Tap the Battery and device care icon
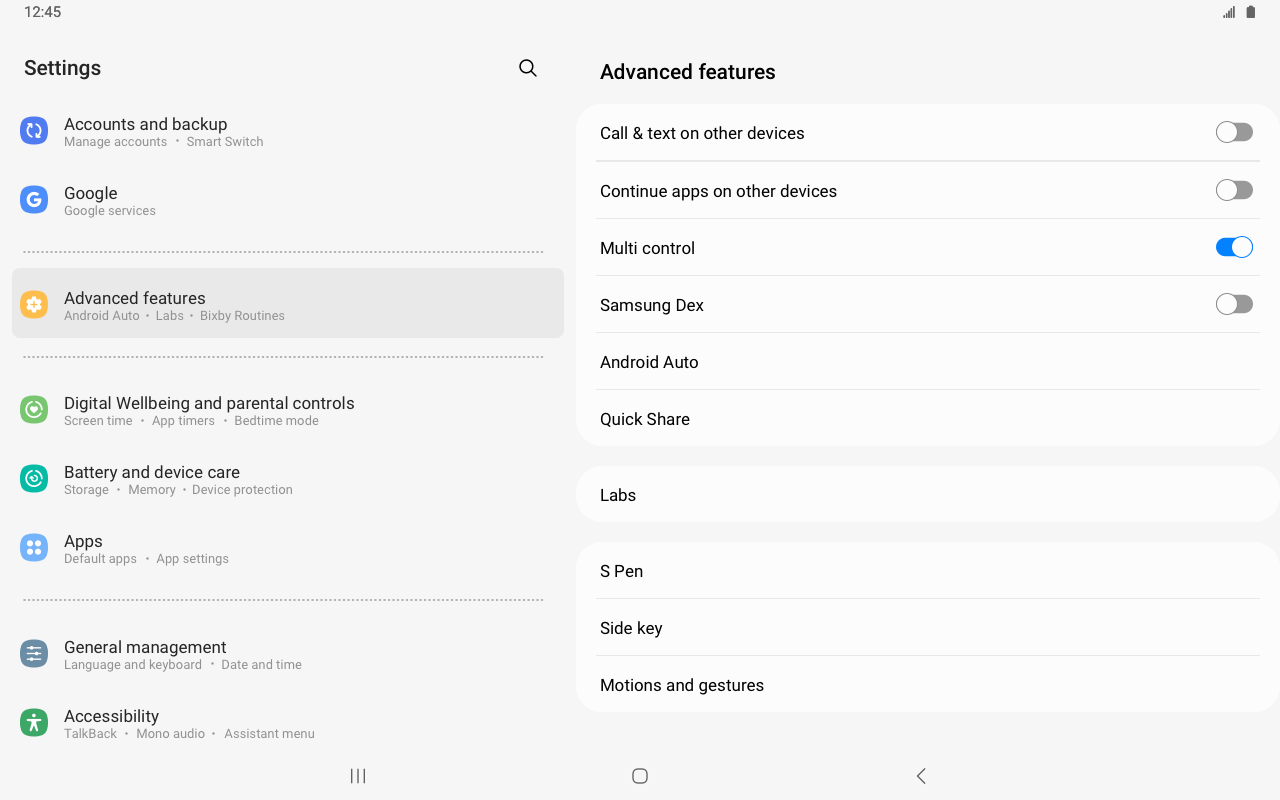This screenshot has width=1280, height=800. [34, 479]
